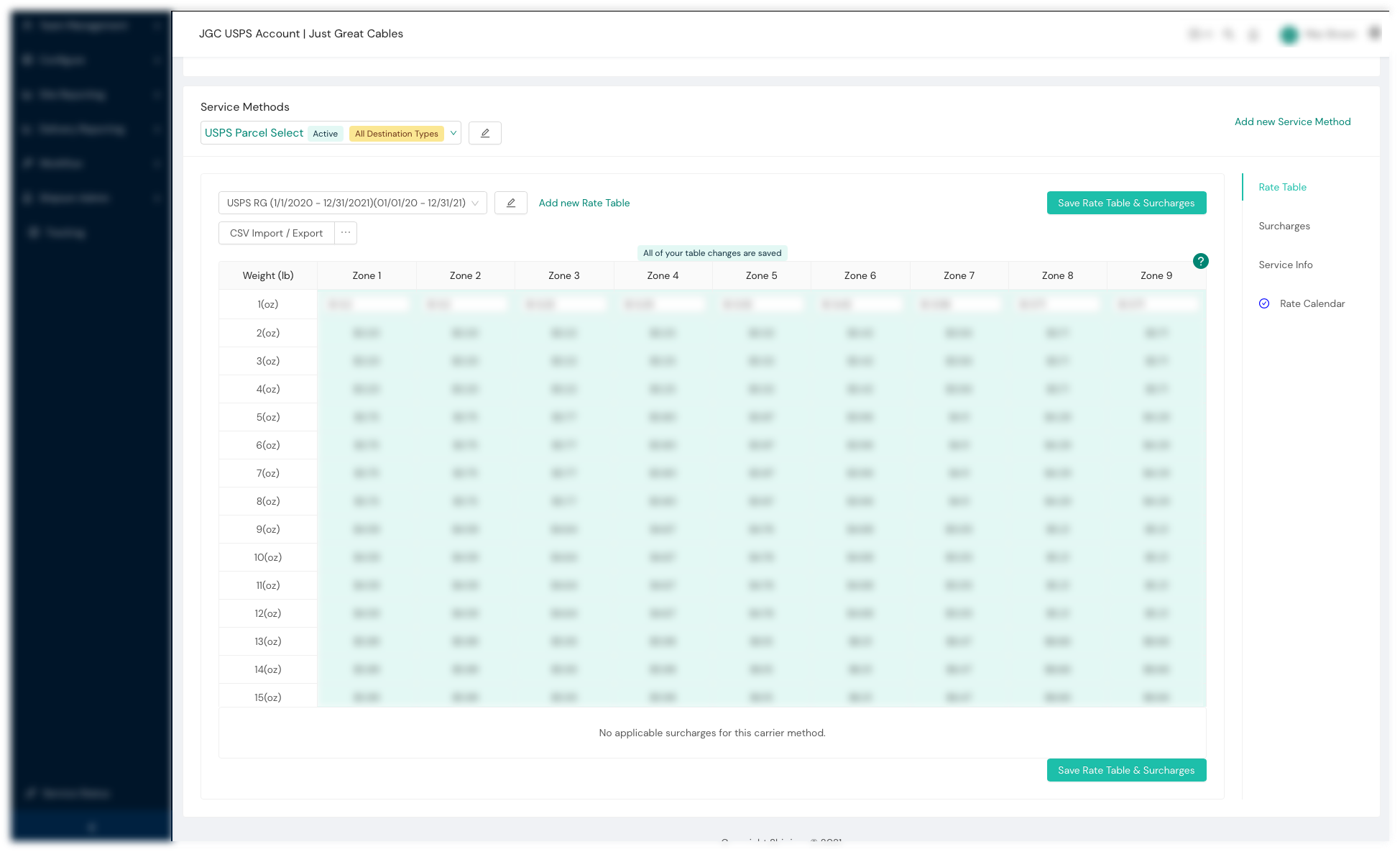
Task: Click Add new Service Method link
Action: 1292,122
